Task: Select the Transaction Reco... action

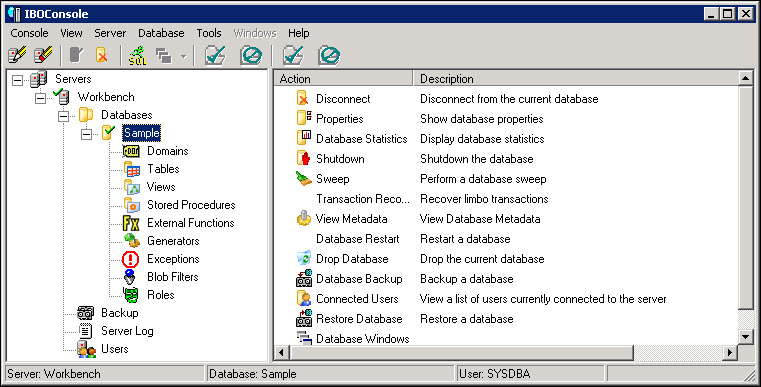Action: (363, 199)
